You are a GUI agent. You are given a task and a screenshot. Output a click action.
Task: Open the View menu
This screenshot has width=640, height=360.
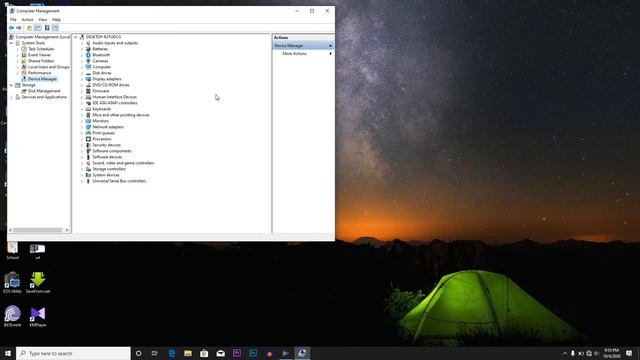[42, 20]
